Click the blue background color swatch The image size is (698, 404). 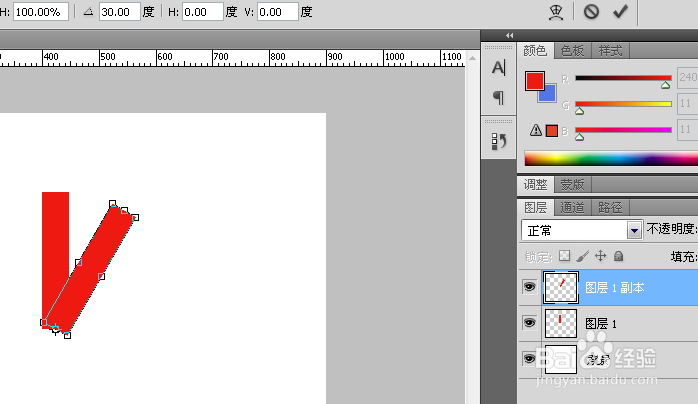[549, 94]
